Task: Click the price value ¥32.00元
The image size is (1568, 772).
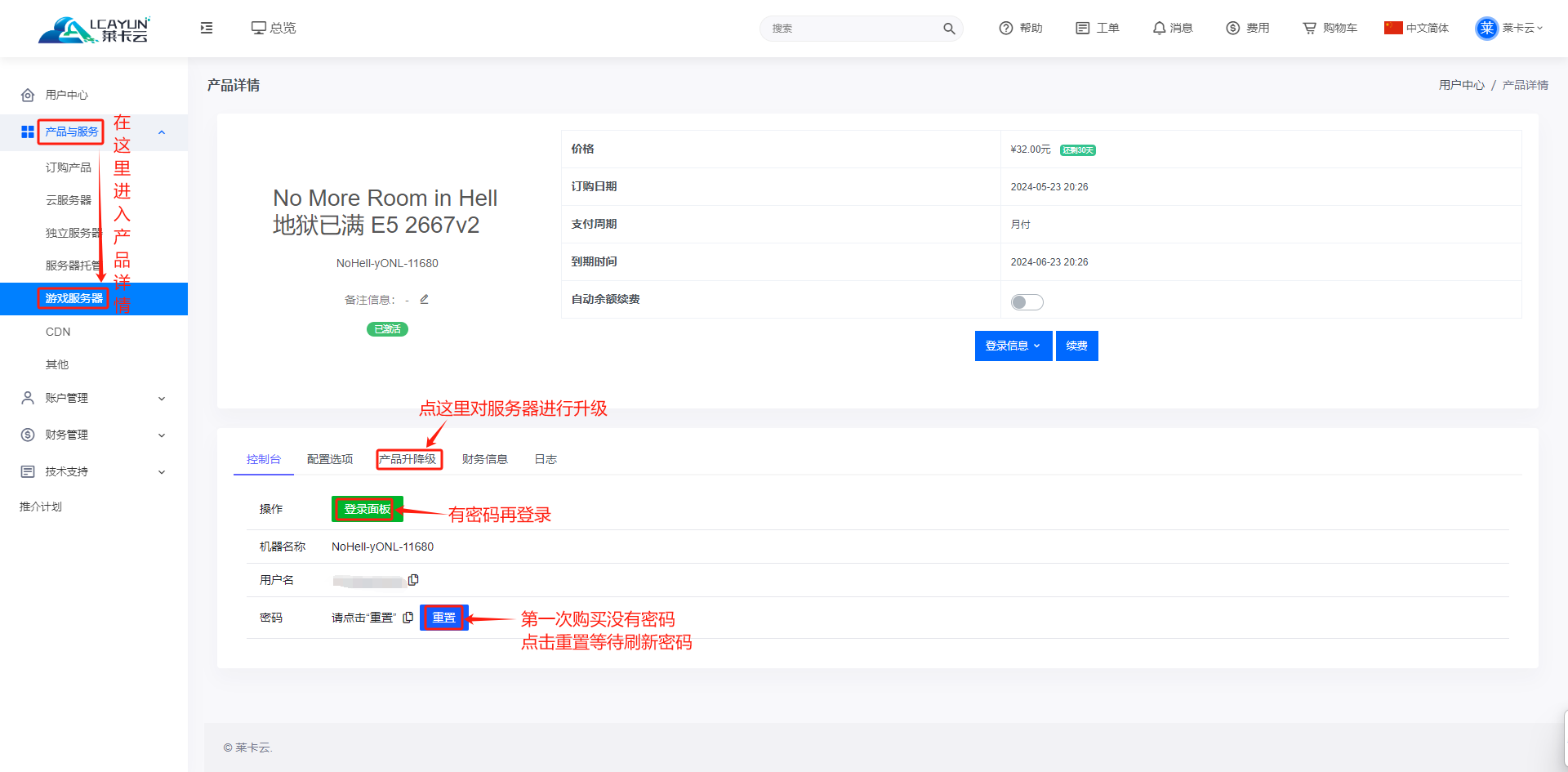Action: coord(1031,149)
